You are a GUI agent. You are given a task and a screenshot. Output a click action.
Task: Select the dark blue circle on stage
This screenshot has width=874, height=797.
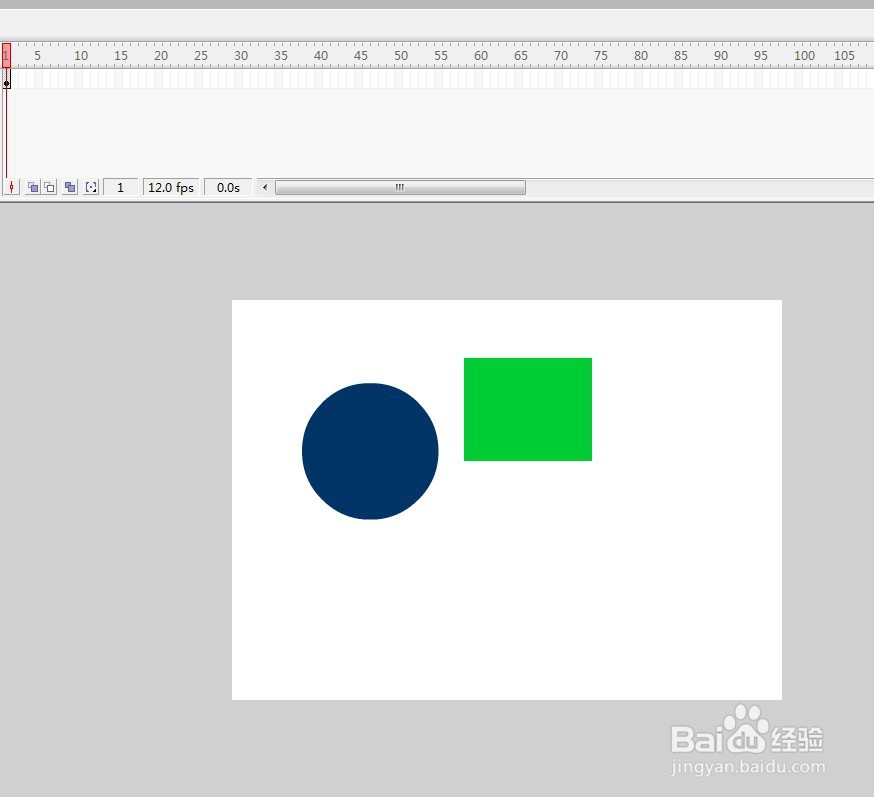[370, 451]
